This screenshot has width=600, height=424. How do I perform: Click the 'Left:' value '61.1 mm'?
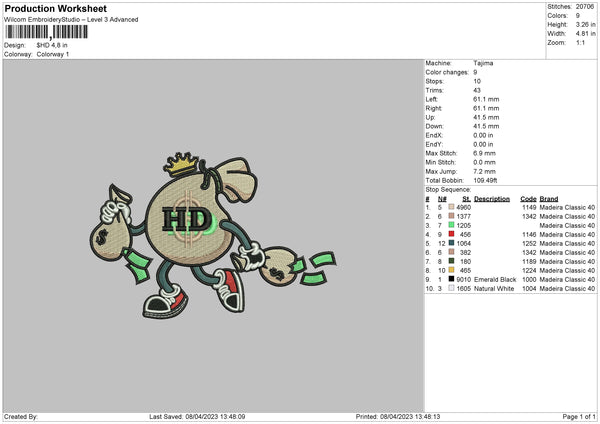click(x=486, y=99)
